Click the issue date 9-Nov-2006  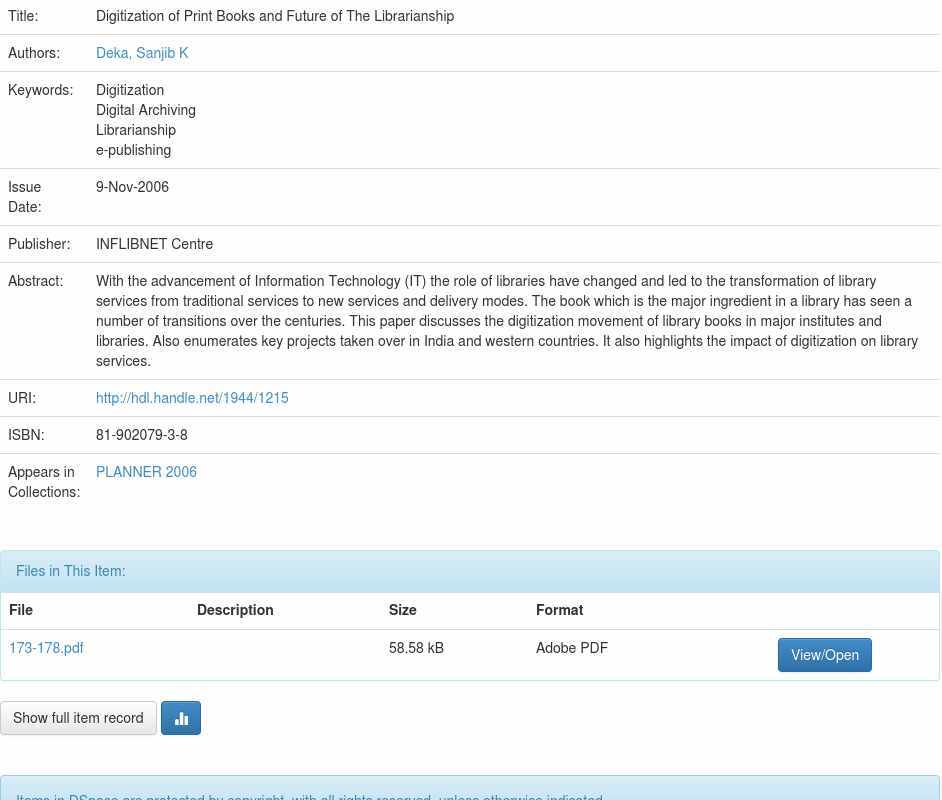tap(132, 187)
